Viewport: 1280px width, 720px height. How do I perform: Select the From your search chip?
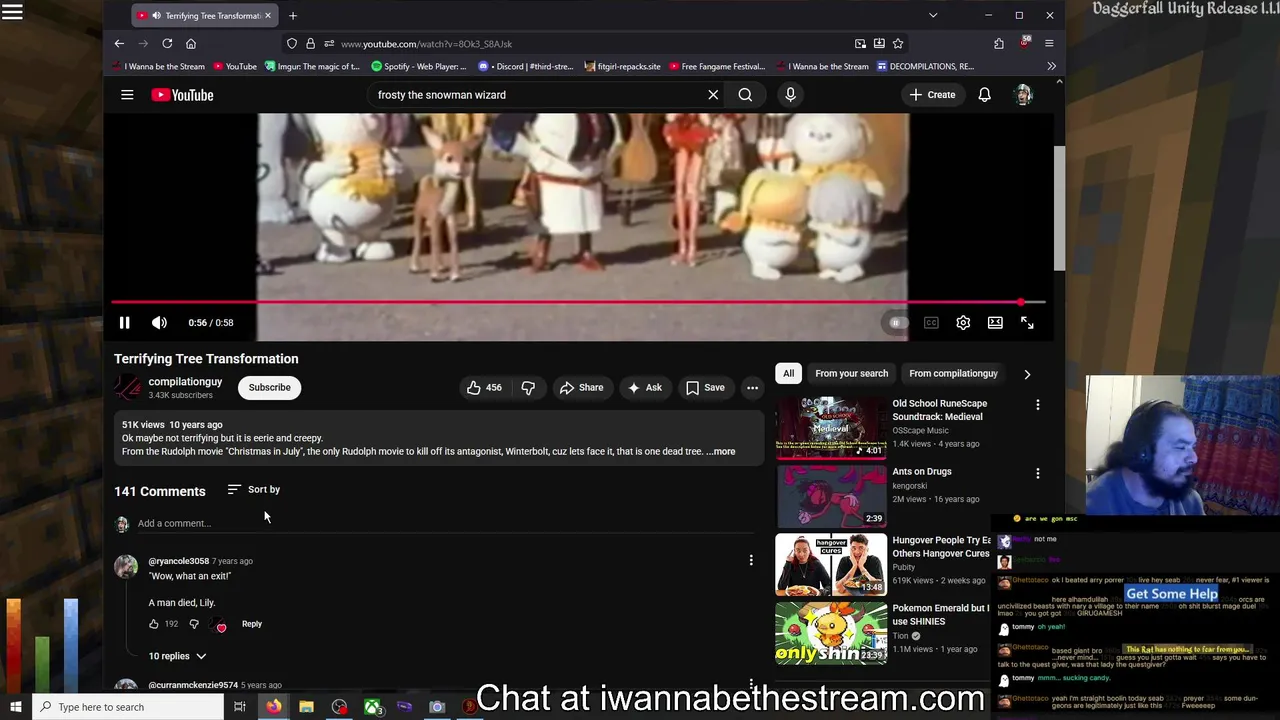point(851,374)
